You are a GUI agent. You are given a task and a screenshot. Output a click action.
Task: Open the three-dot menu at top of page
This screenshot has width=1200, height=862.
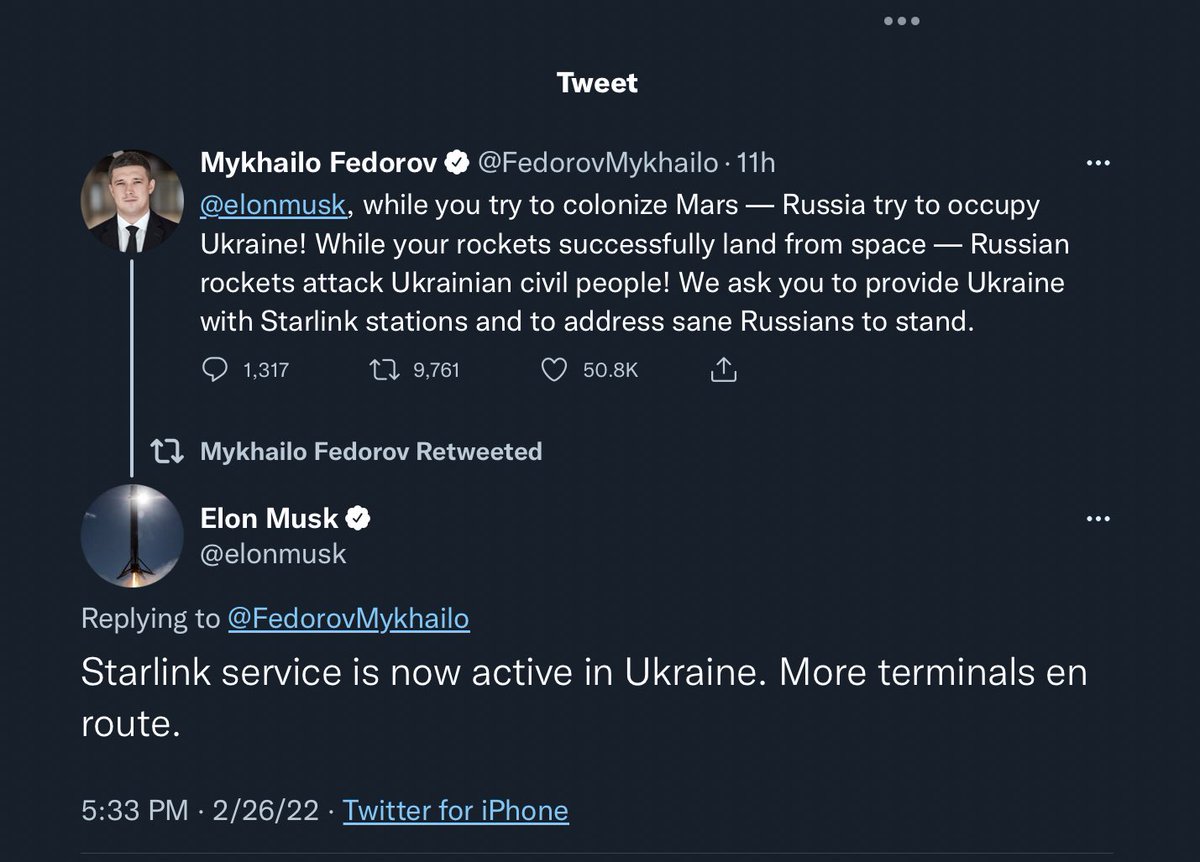(x=901, y=22)
